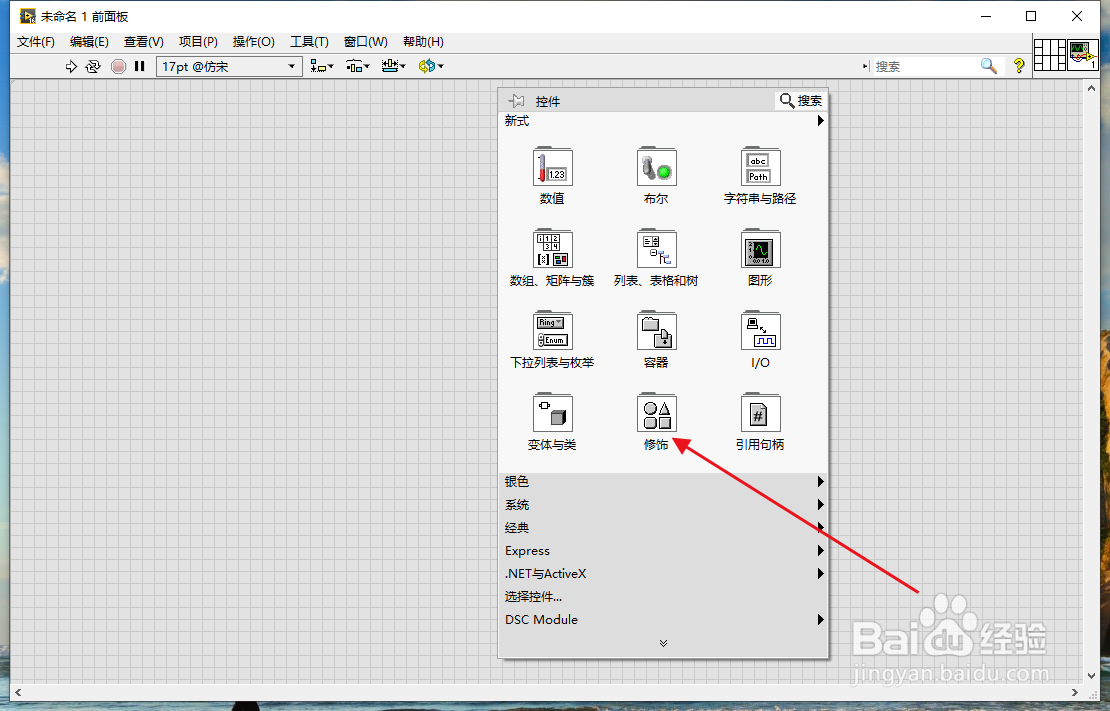1110x711 pixels.
Task: Open the Reorder dropdown
Action: point(431,67)
